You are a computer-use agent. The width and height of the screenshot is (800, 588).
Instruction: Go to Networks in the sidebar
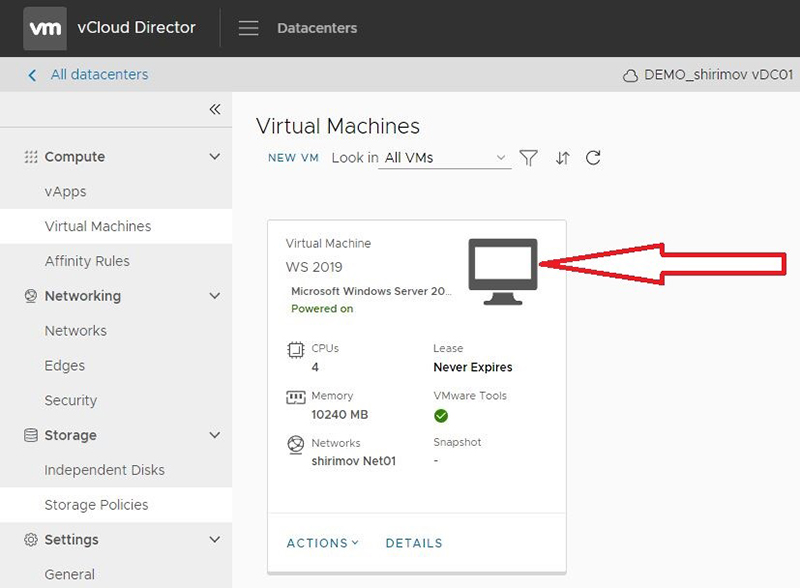point(76,331)
